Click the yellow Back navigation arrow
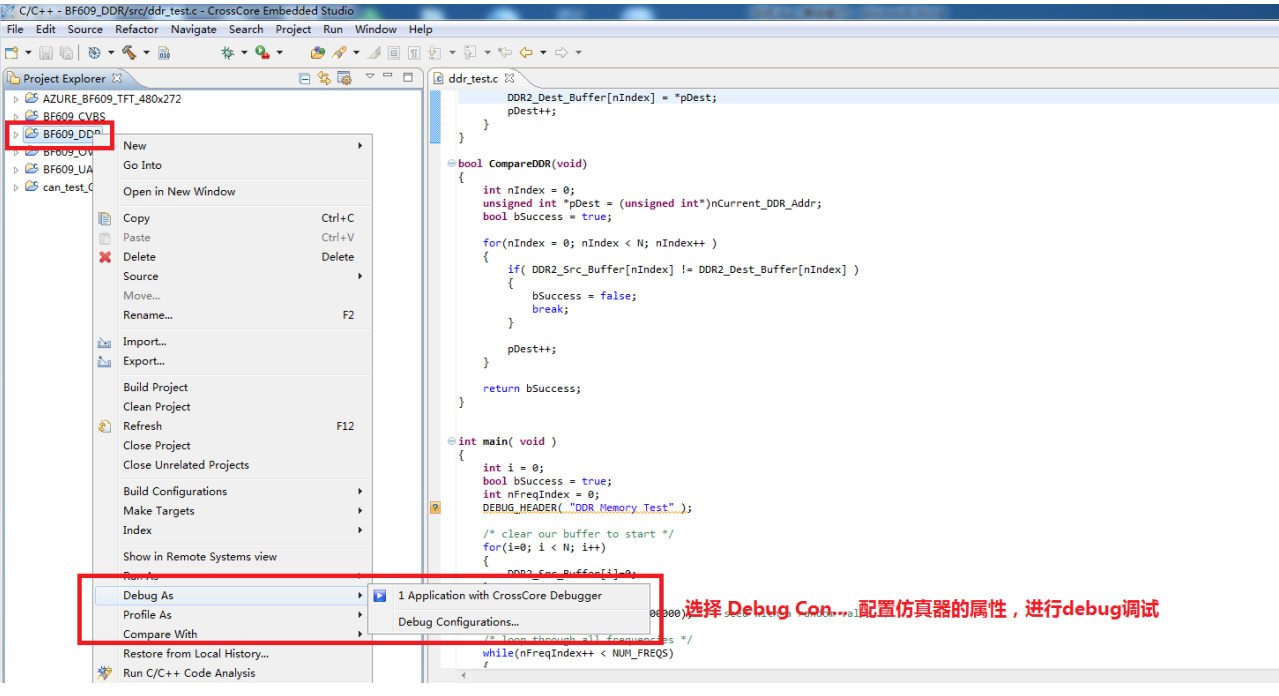The image size is (1279, 696). pos(525,52)
